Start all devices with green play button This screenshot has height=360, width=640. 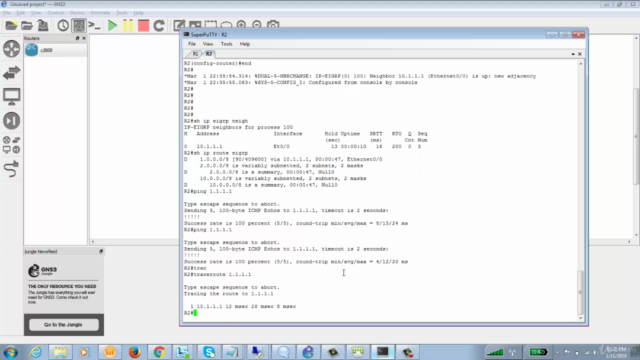[112, 26]
